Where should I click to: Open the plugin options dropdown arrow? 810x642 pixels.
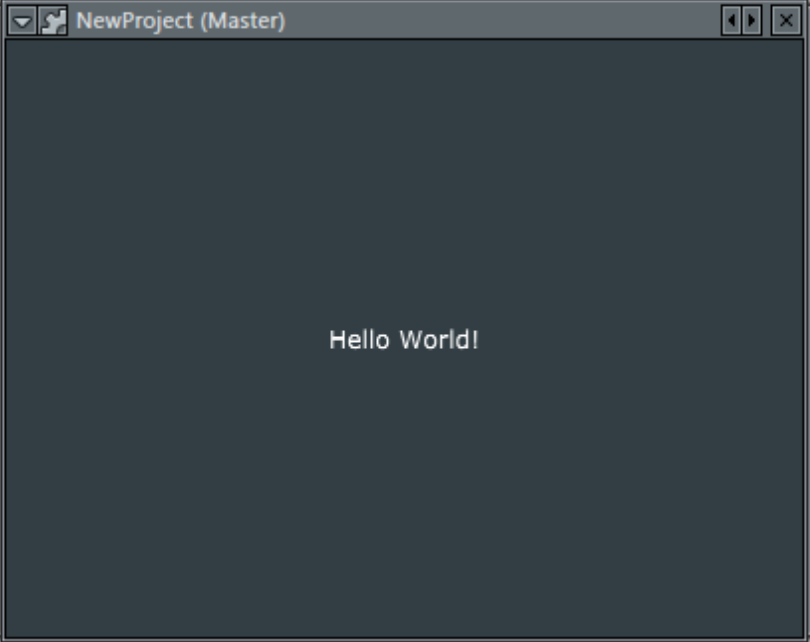[21, 21]
